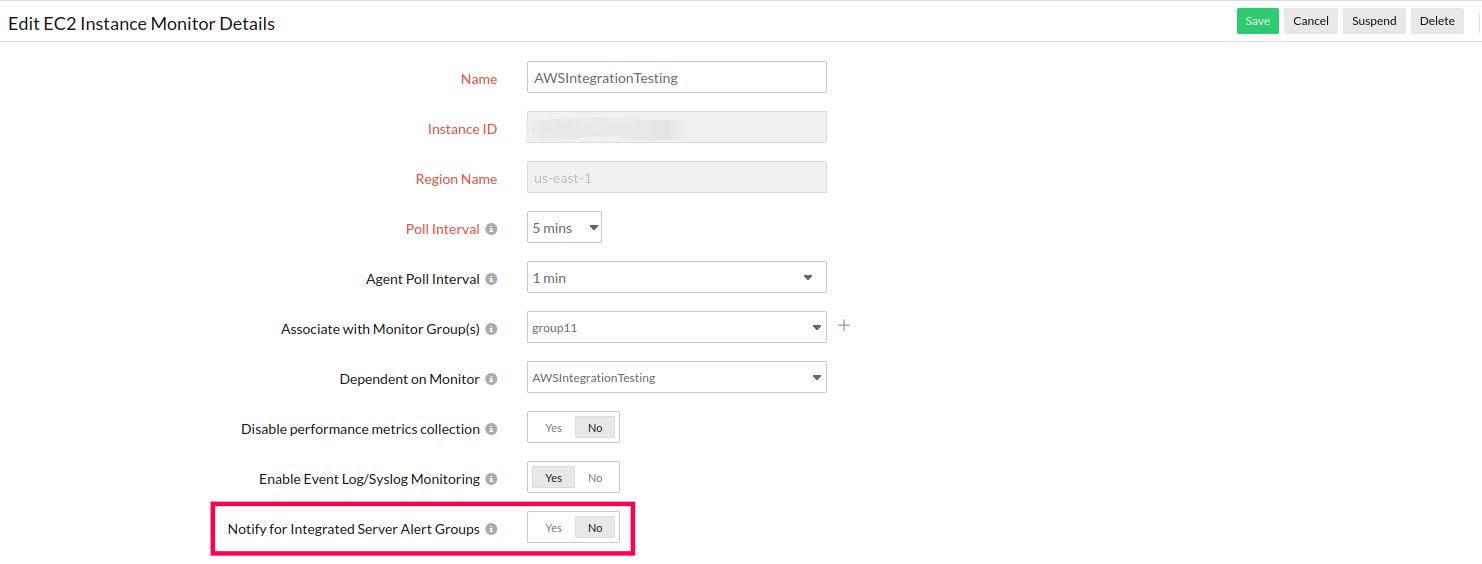Click info icon for Enable Event Log/Syslog Monitoring

pyautogui.click(x=491, y=479)
